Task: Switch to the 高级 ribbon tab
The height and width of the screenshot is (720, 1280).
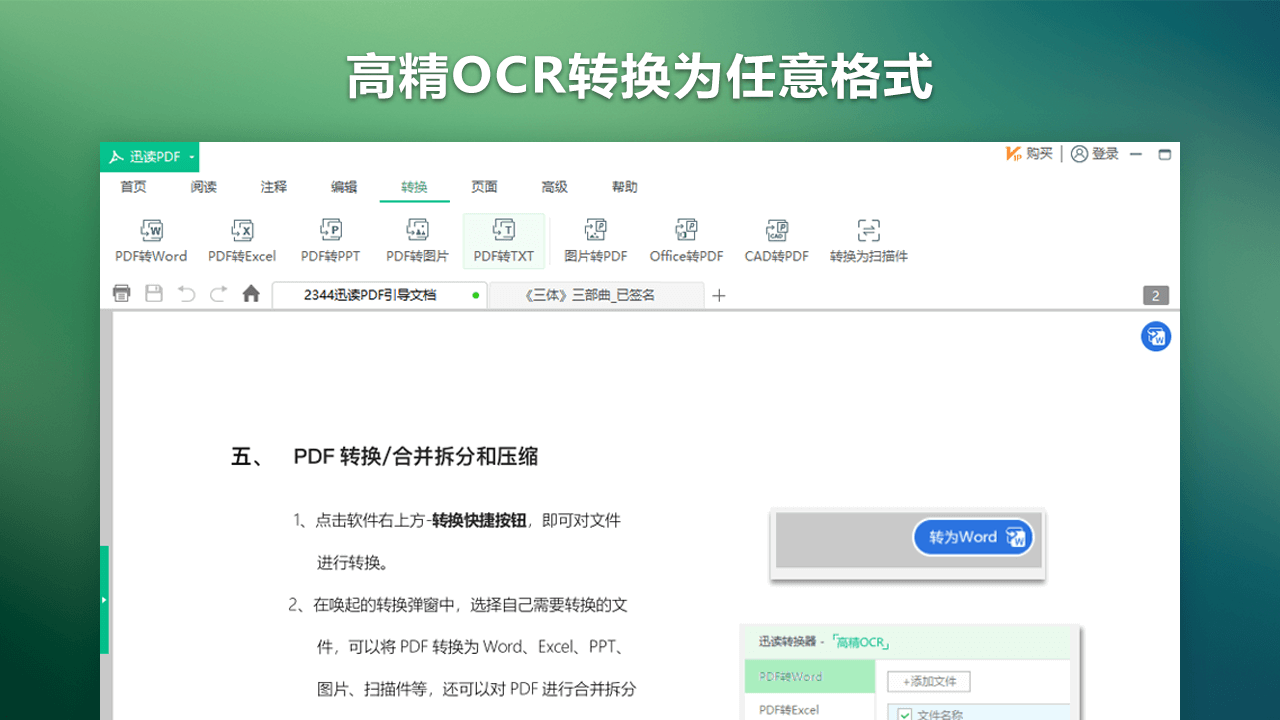Action: 555,187
